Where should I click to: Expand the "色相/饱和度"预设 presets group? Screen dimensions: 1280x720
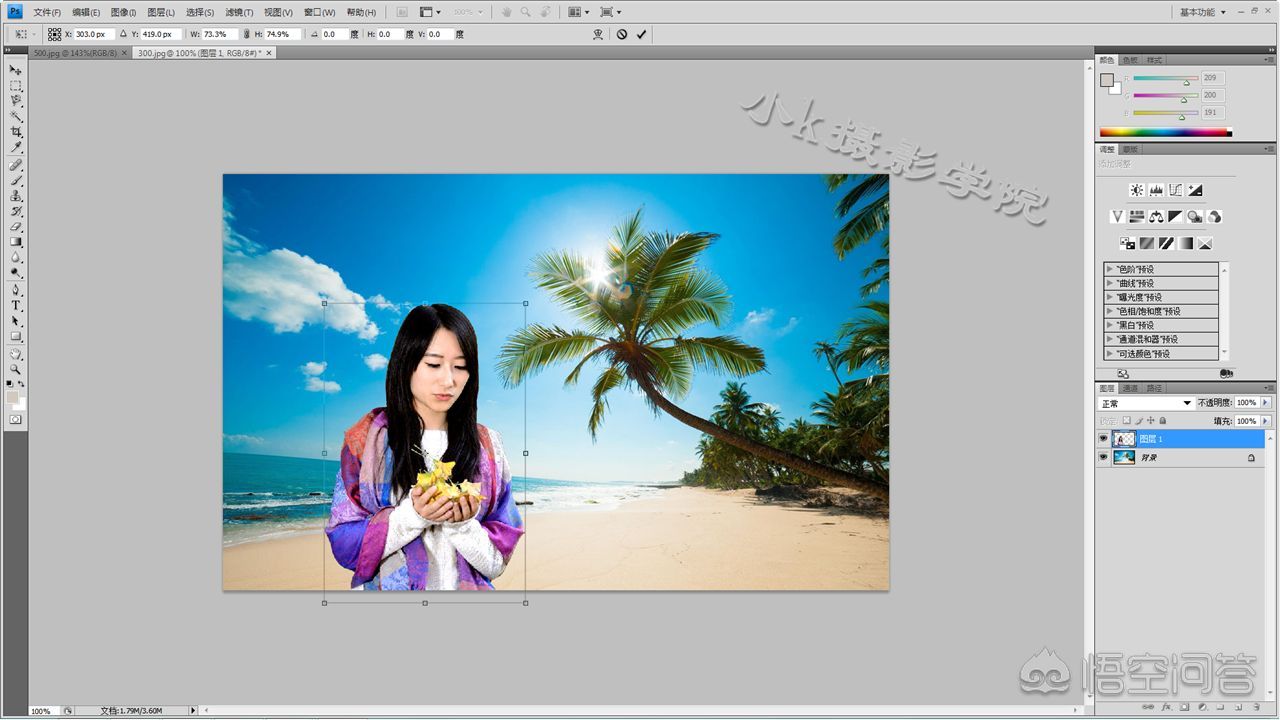pos(1110,311)
